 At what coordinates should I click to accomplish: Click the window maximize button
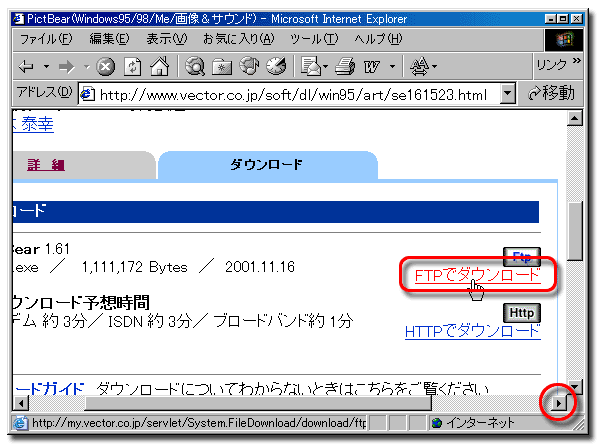[563, 18]
